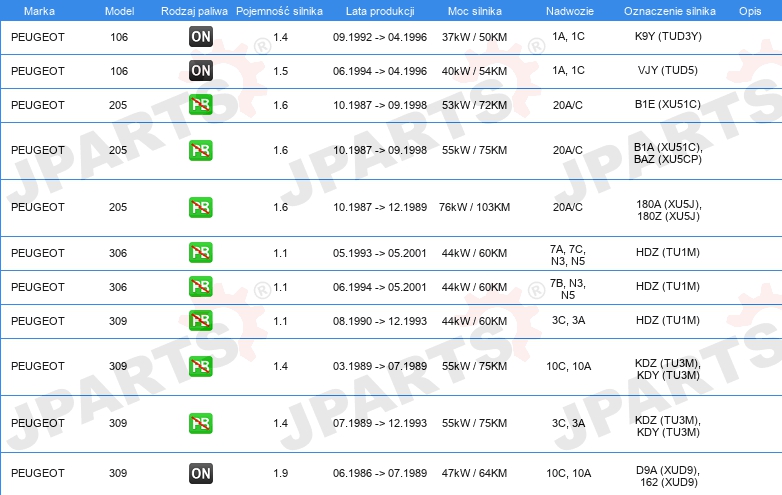The image size is (782, 495).
Task: Click power value 40kW / 54KM
Action: click(x=474, y=71)
